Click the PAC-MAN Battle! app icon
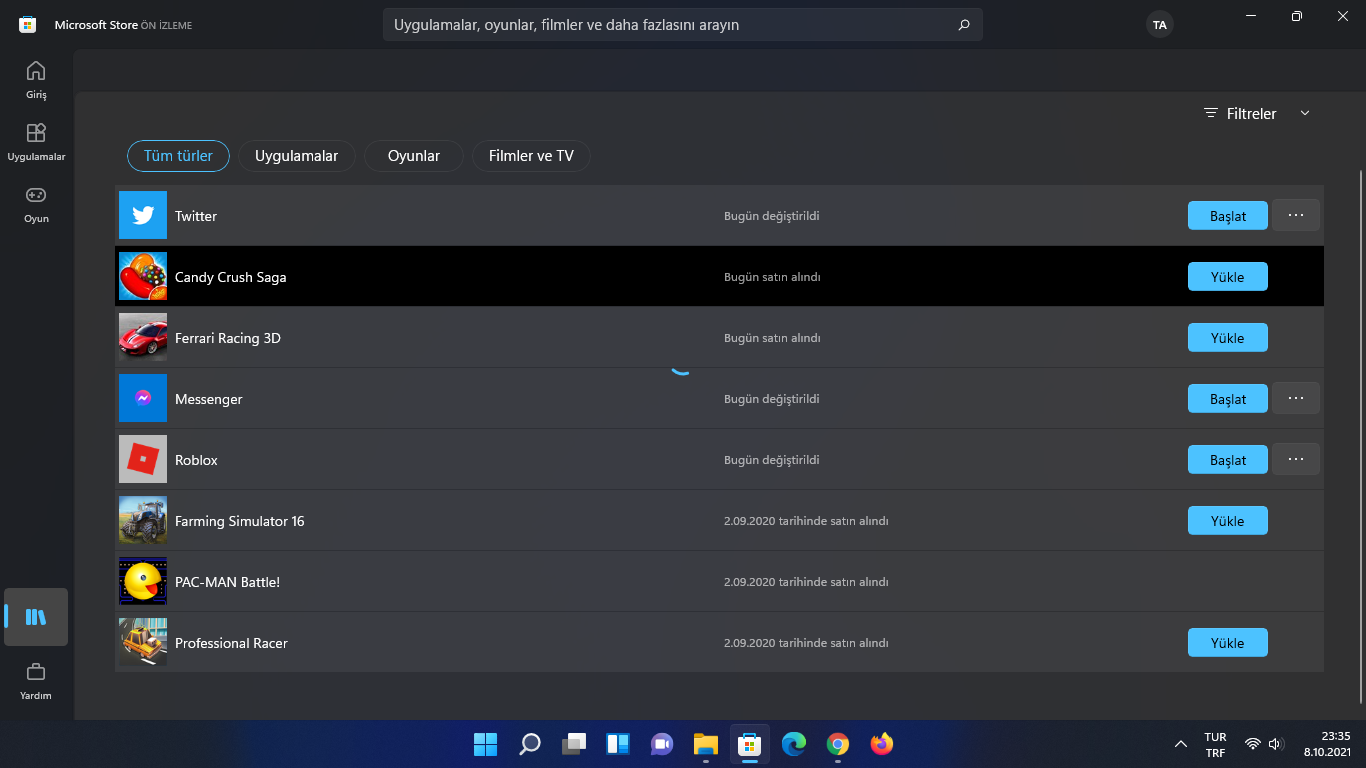This screenshot has width=1366, height=768. click(143, 581)
